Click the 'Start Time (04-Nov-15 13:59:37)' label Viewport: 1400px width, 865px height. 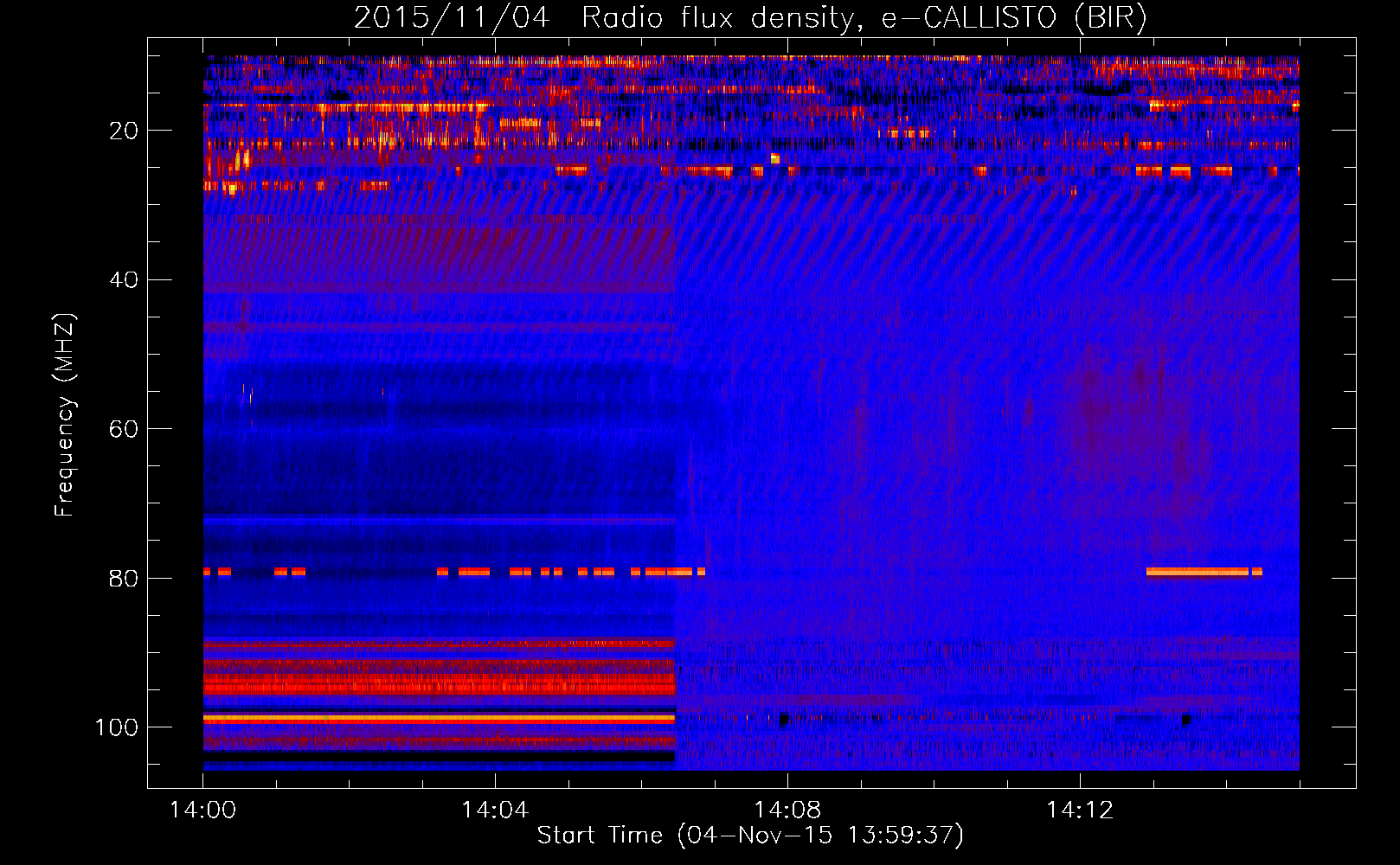click(x=750, y=835)
